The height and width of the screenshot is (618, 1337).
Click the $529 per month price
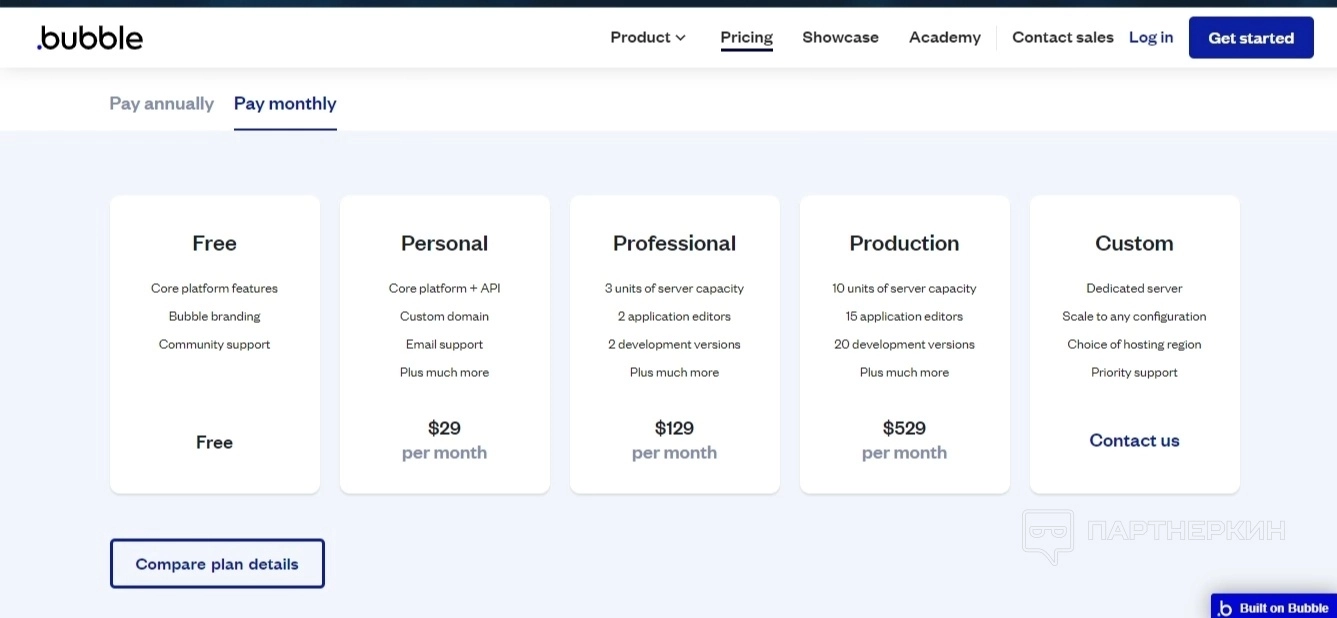(904, 440)
